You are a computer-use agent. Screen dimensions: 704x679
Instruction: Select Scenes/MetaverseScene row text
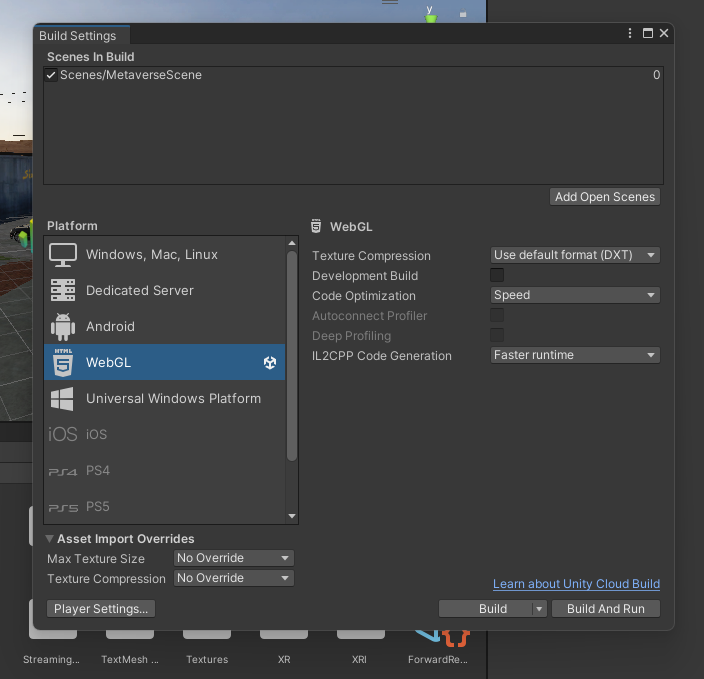[x=131, y=75]
